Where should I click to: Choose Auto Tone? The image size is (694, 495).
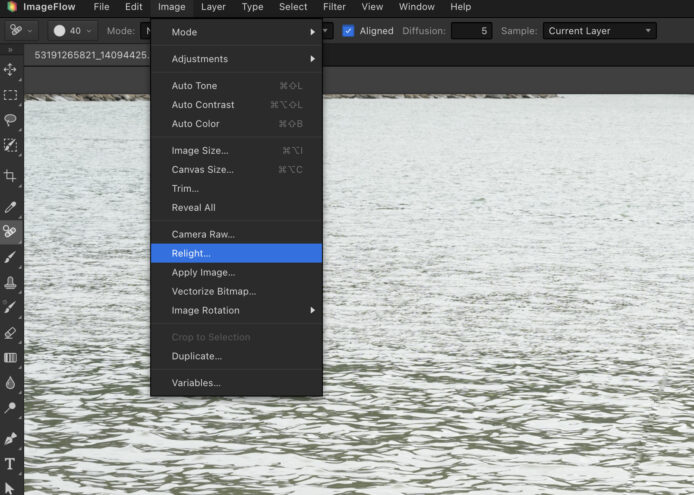236,86
